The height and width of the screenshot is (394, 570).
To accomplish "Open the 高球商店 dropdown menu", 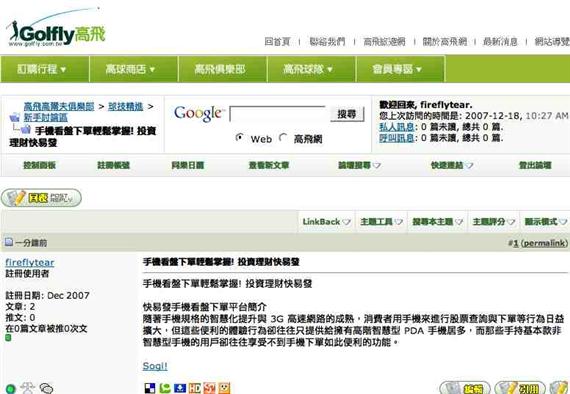I will click(x=134, y=69).
